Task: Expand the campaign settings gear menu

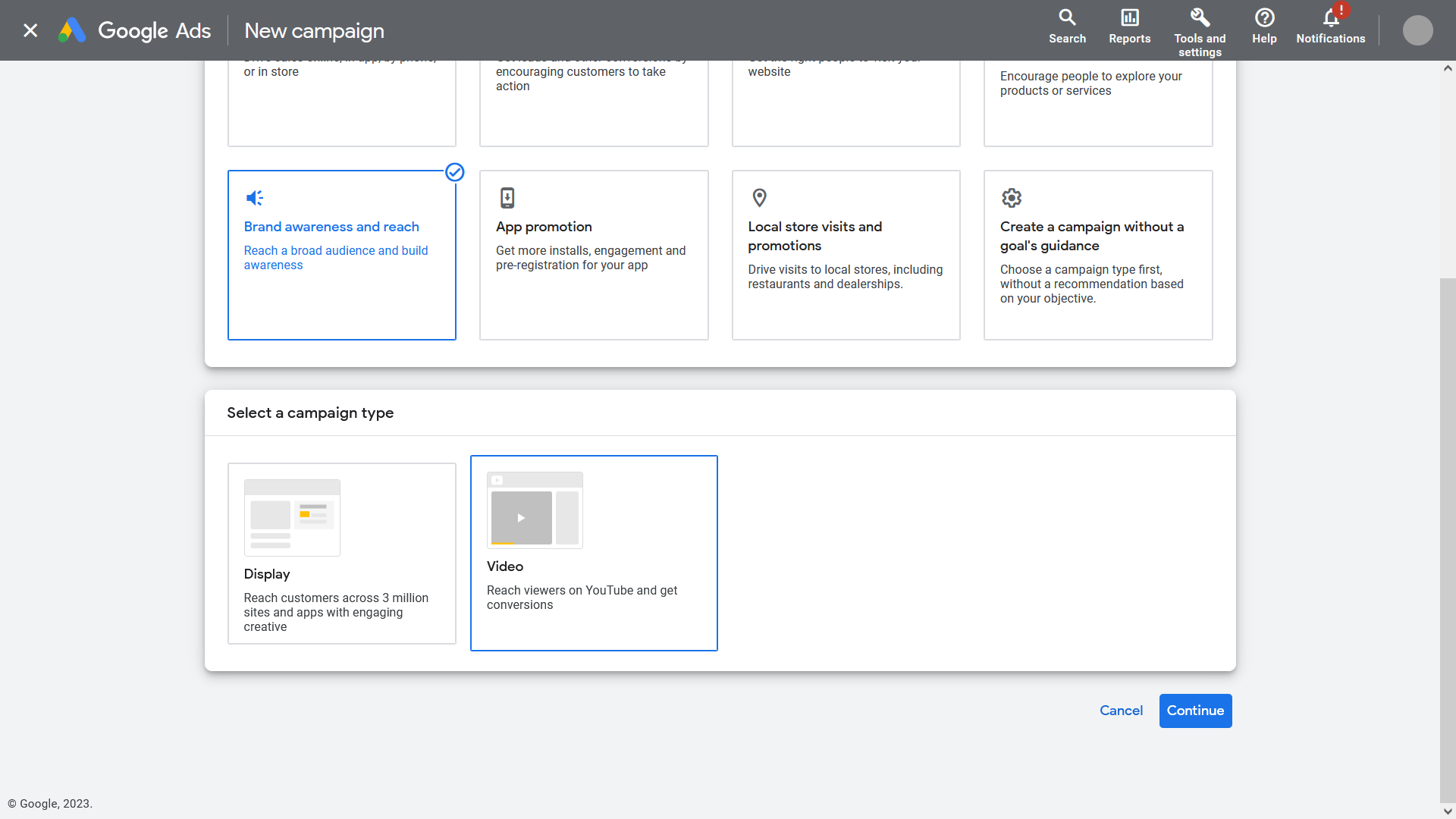Action: click(1012, 198)
